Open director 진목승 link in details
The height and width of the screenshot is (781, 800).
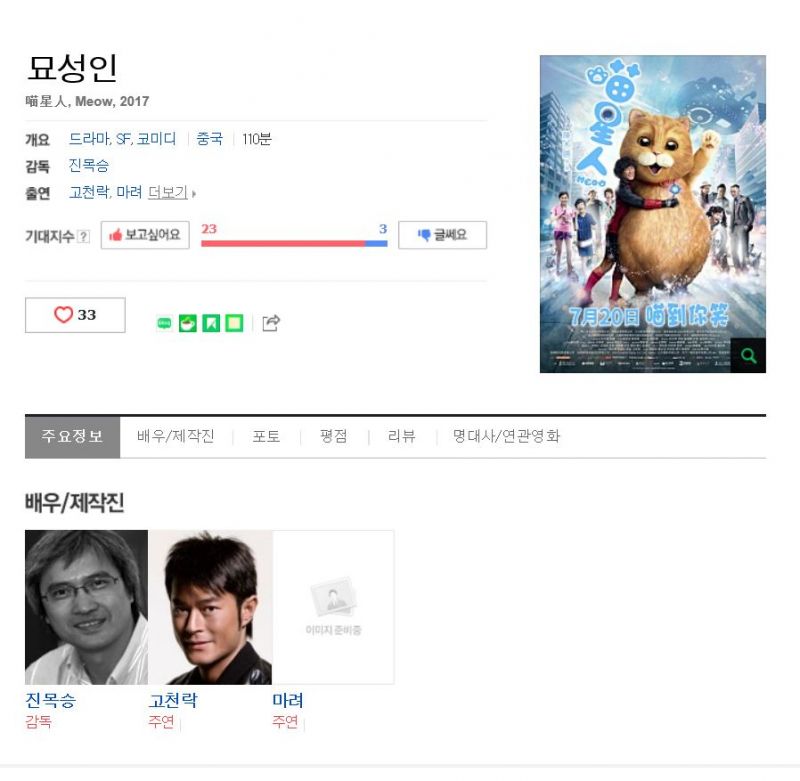point(89,166)
